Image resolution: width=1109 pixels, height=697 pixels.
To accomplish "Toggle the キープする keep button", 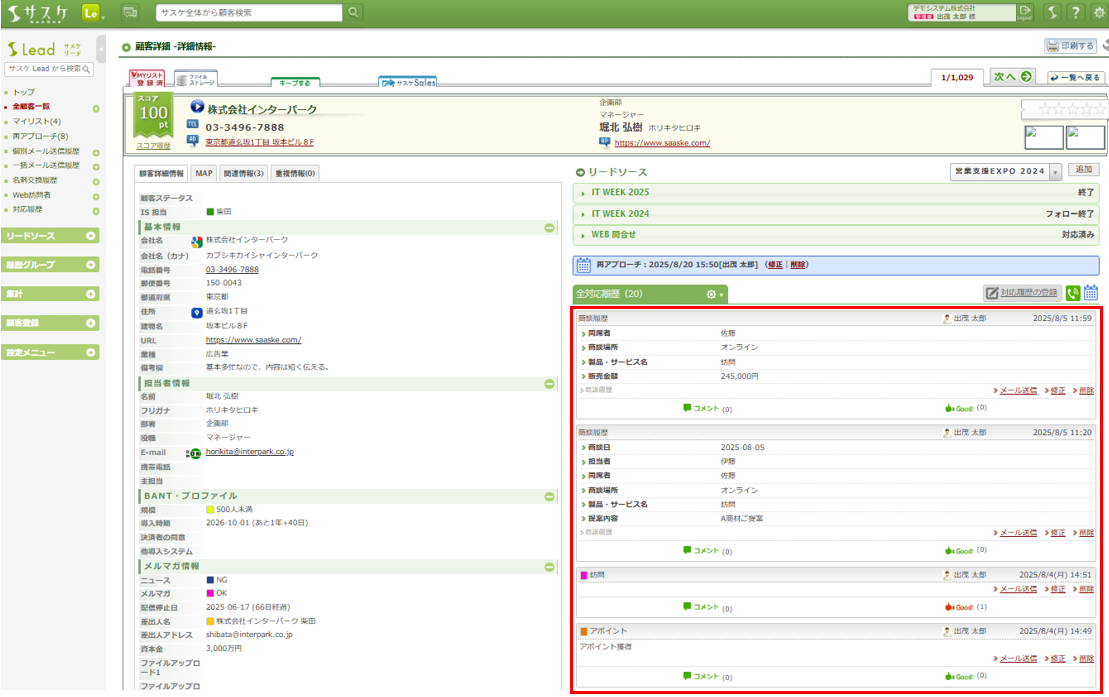I will (x=295, y=83).
